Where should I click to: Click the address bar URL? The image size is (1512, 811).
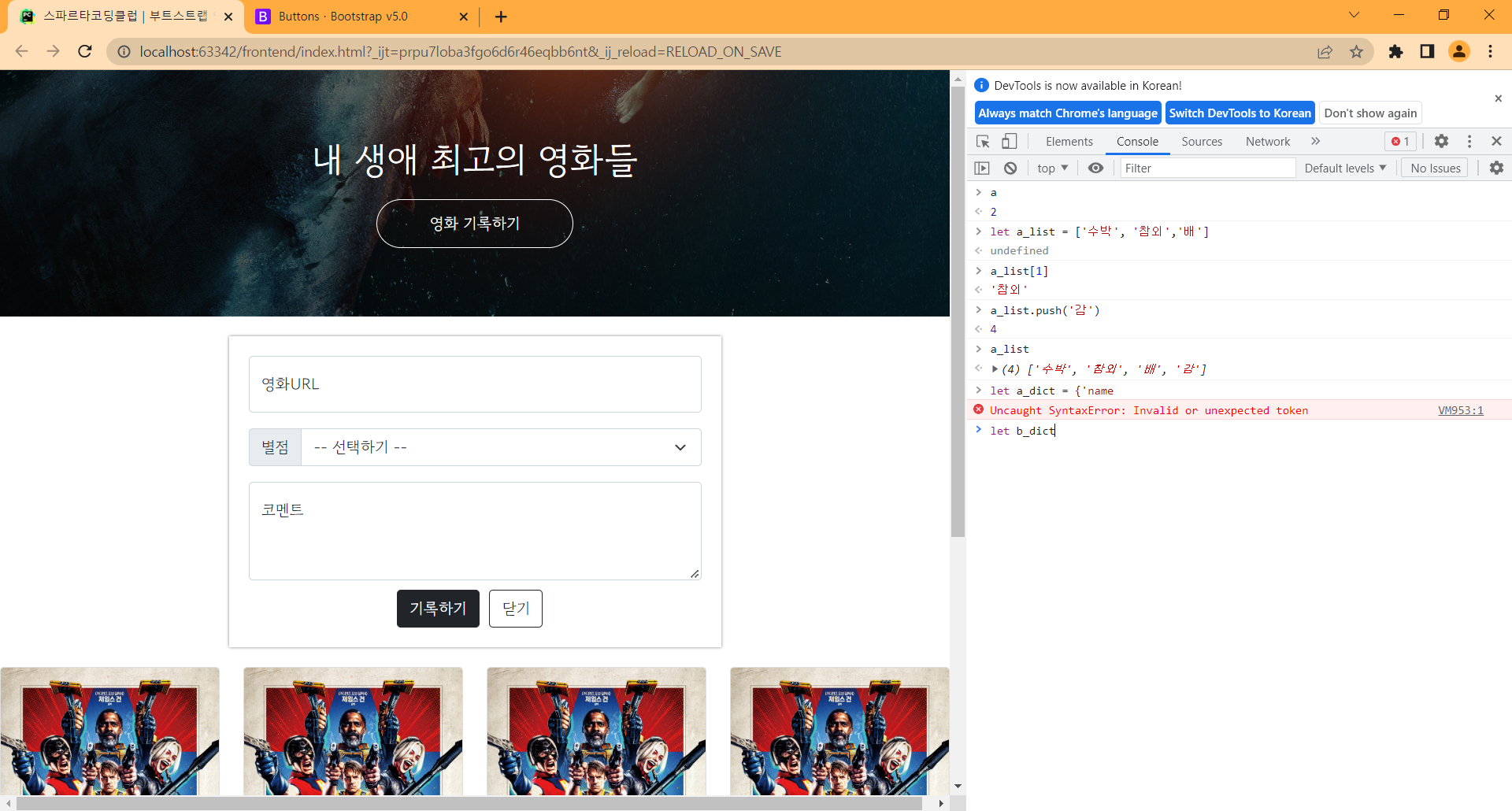pos(461,51)
